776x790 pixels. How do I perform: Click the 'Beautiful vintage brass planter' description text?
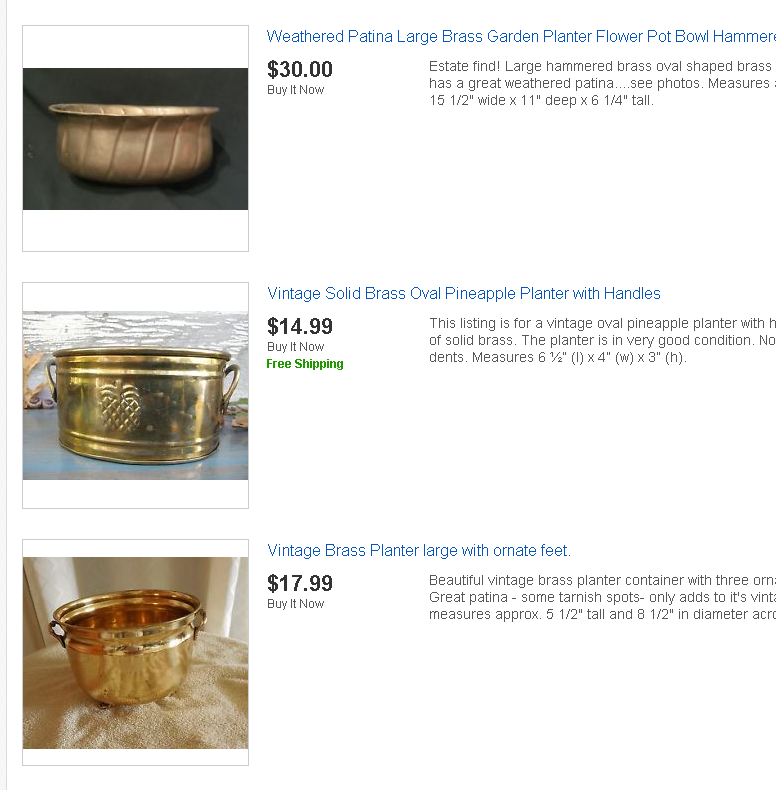[x=602, y=598]
